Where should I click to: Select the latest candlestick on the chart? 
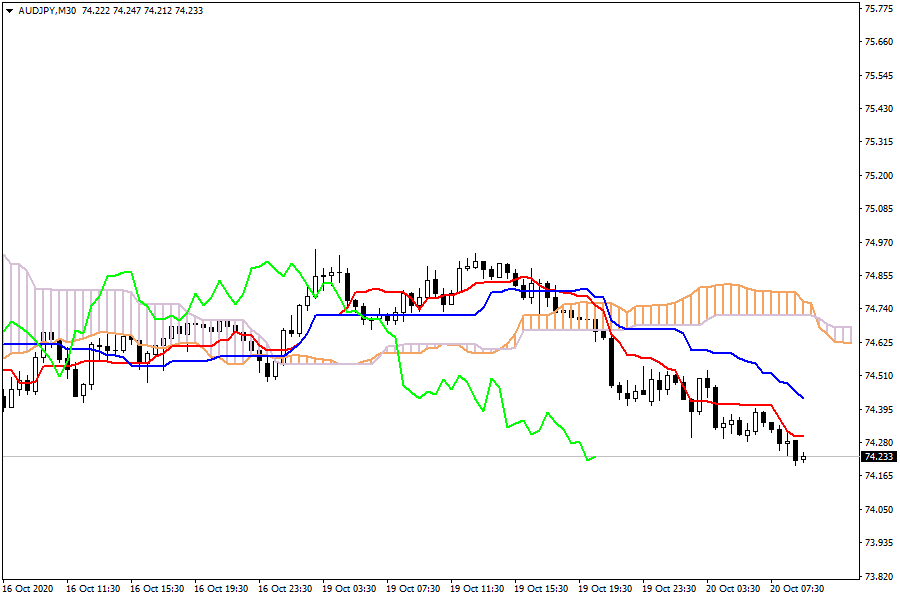(803, 458)
